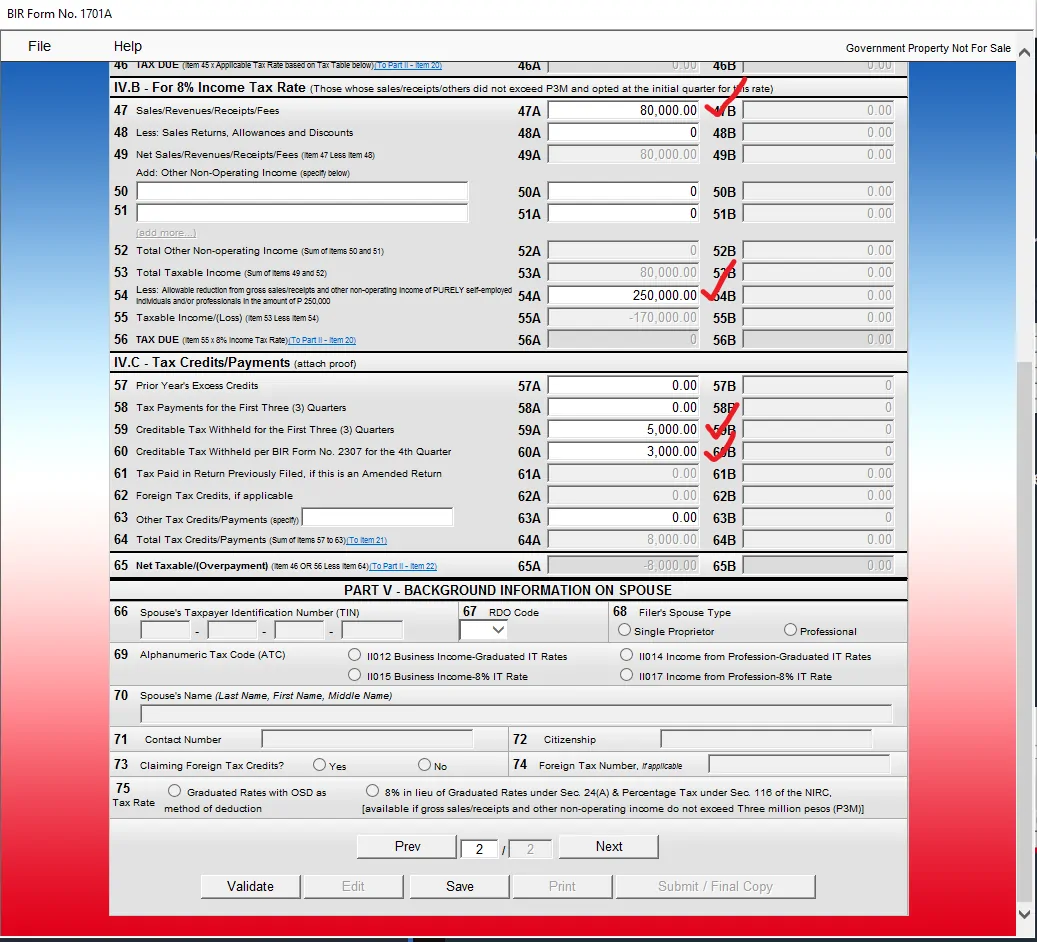Choose II012 Business Income-Graduated IT Rates

click(x=354, y=655)
